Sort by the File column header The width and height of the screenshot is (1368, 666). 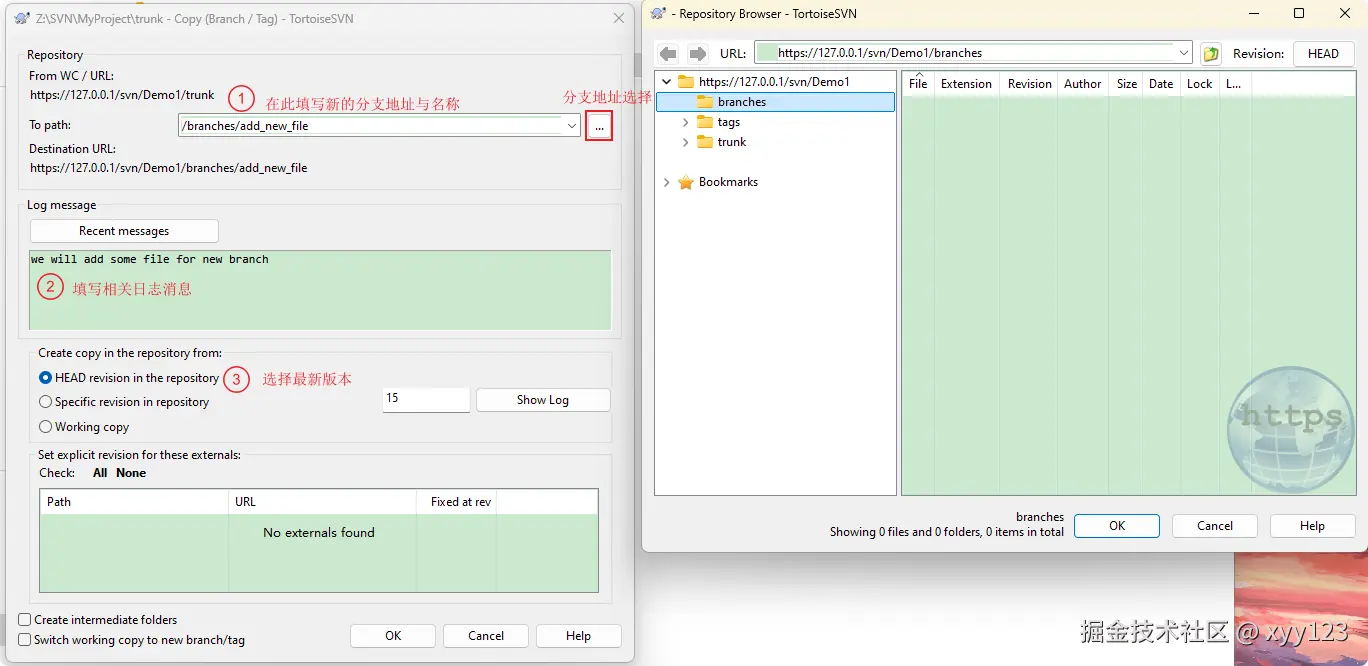pyautogui.click(x=918, y=84)
